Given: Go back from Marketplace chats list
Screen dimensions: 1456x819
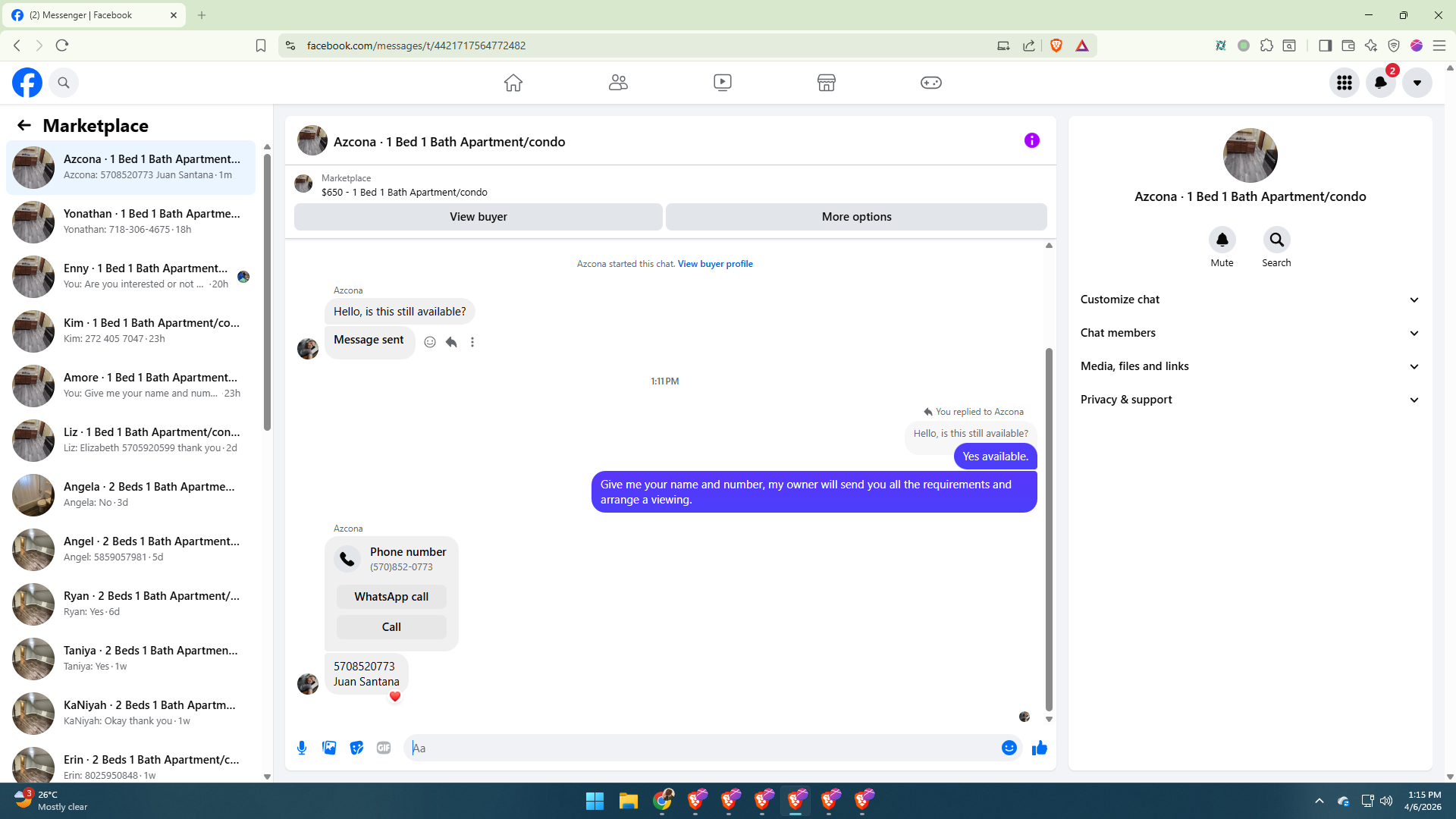Looking at the screenshot, I should 24,125.
